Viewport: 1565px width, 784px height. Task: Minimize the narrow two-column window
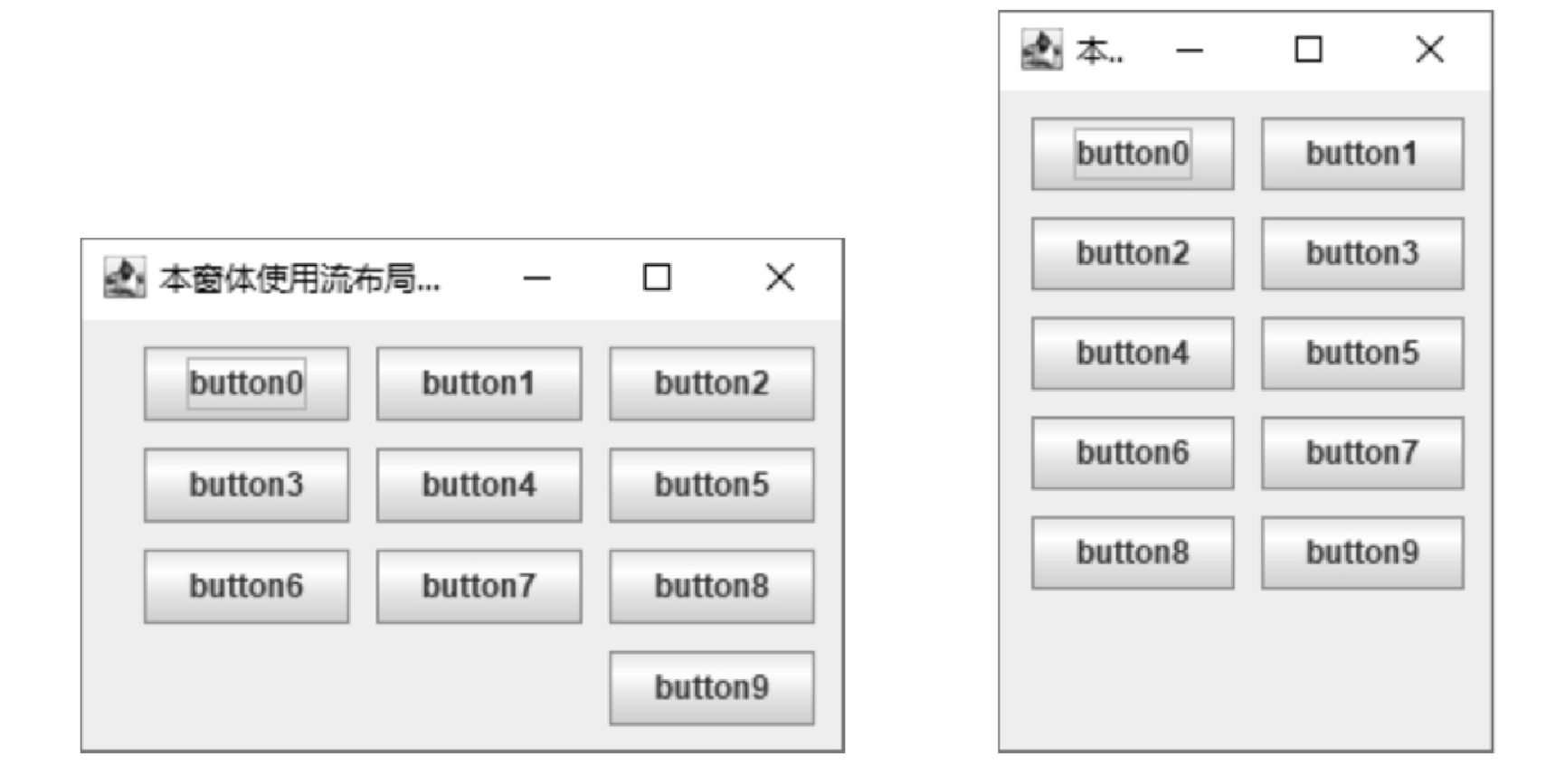point(1189,51)
